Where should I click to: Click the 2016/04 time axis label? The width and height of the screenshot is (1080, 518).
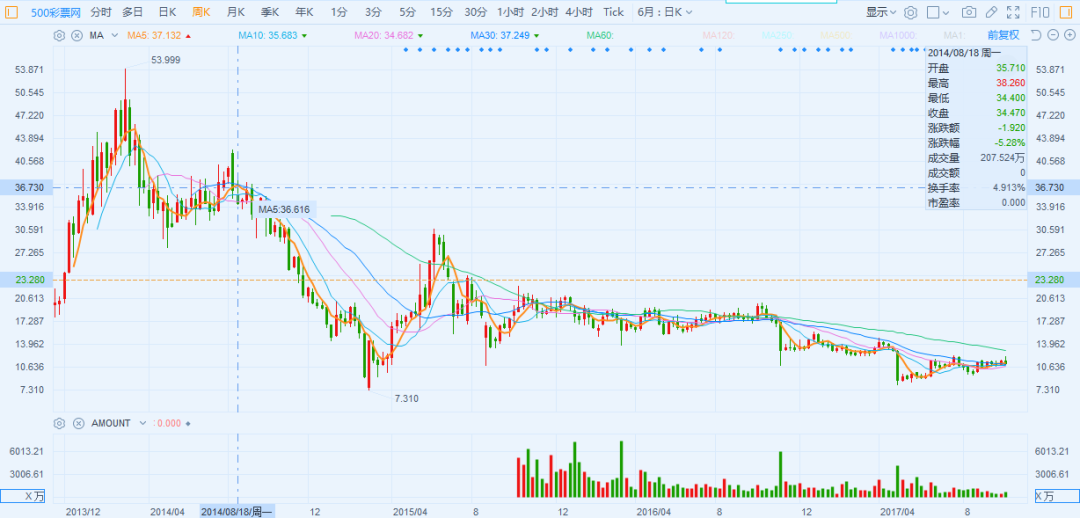coord(653,512)
